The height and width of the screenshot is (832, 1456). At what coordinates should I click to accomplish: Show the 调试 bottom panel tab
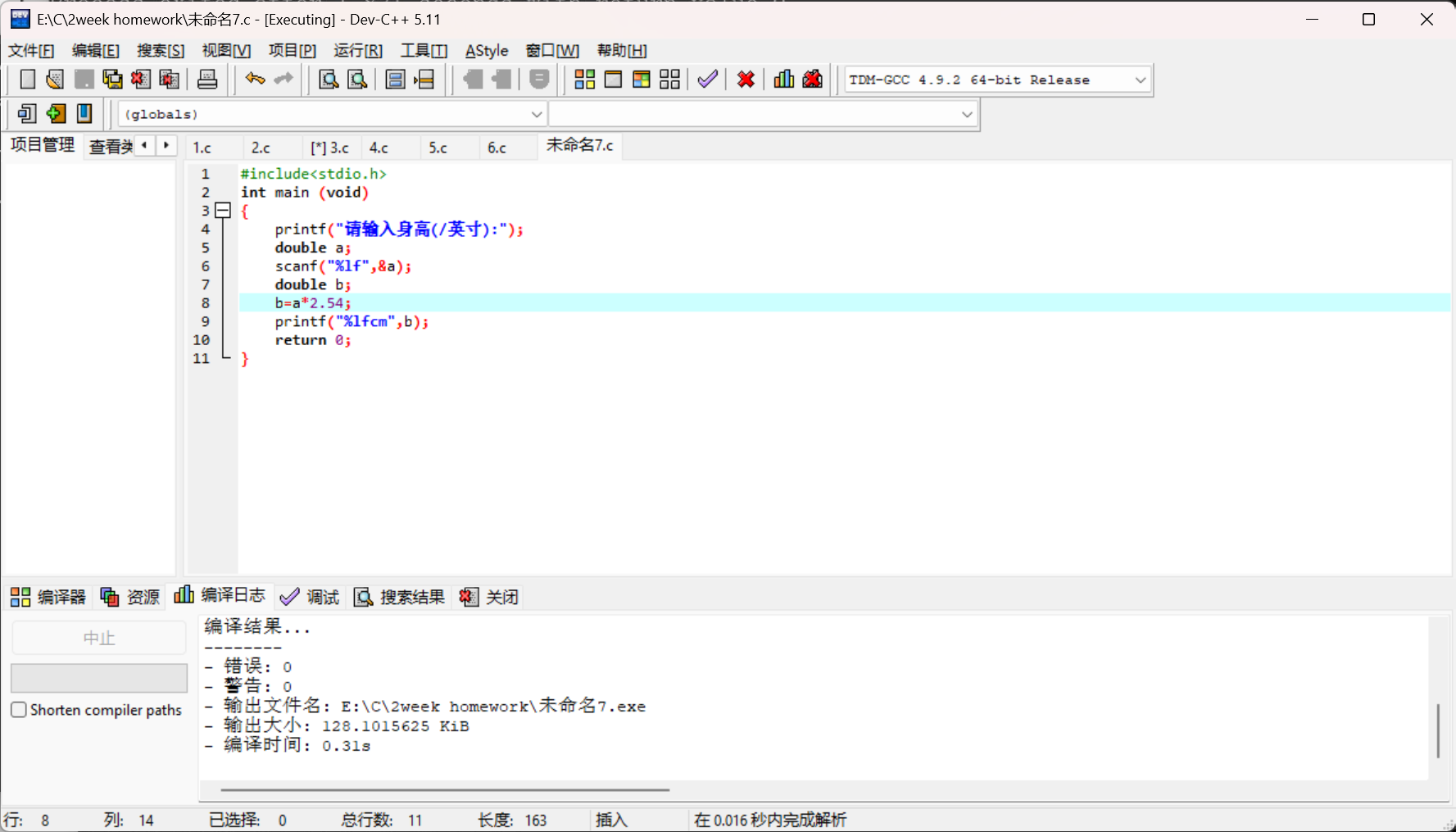pos(310,597)
